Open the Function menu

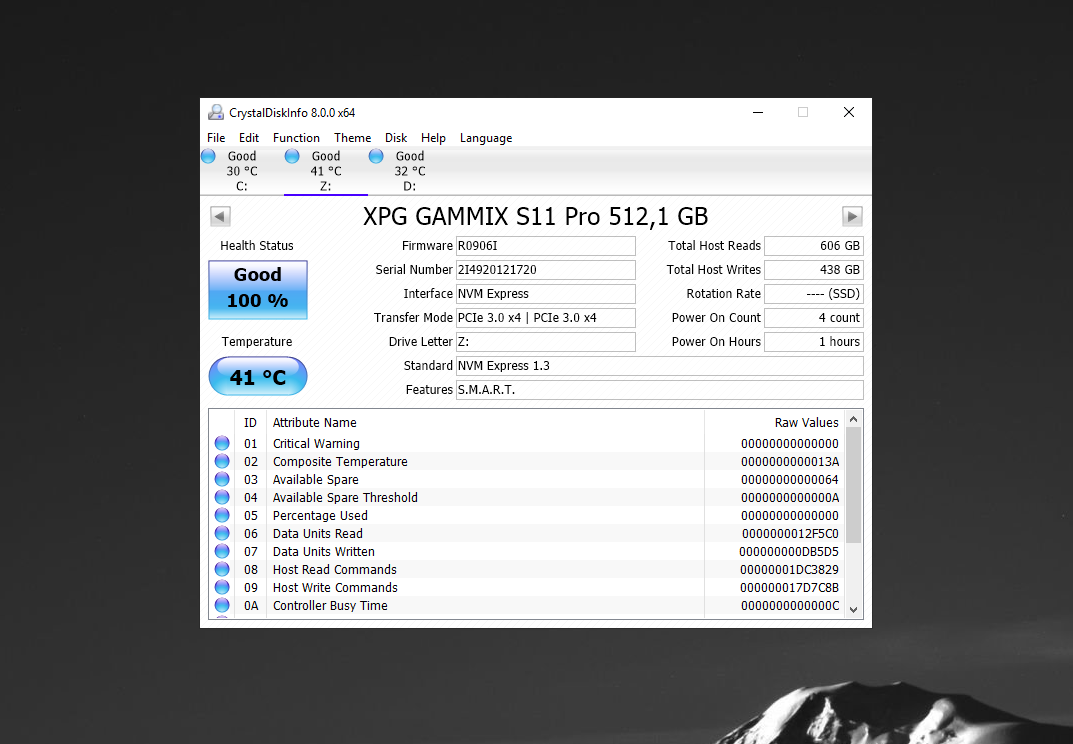click(296, 138)
